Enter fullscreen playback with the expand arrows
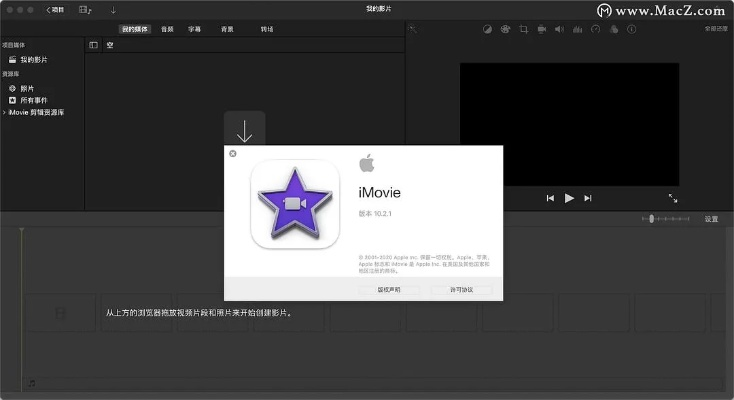This screenshot has height=400, width=734. coord(673,198)
